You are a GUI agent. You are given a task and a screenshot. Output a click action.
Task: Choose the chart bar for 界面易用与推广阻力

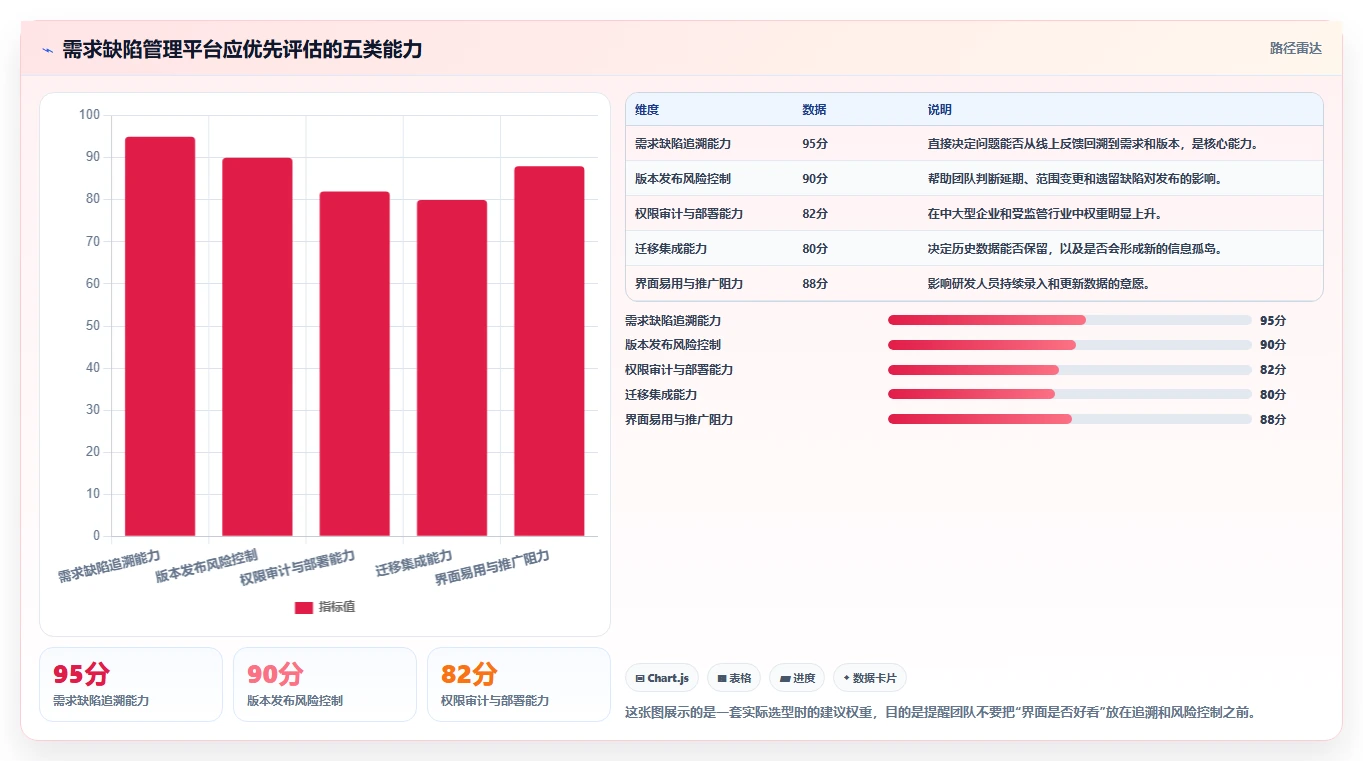coord(549,351)
